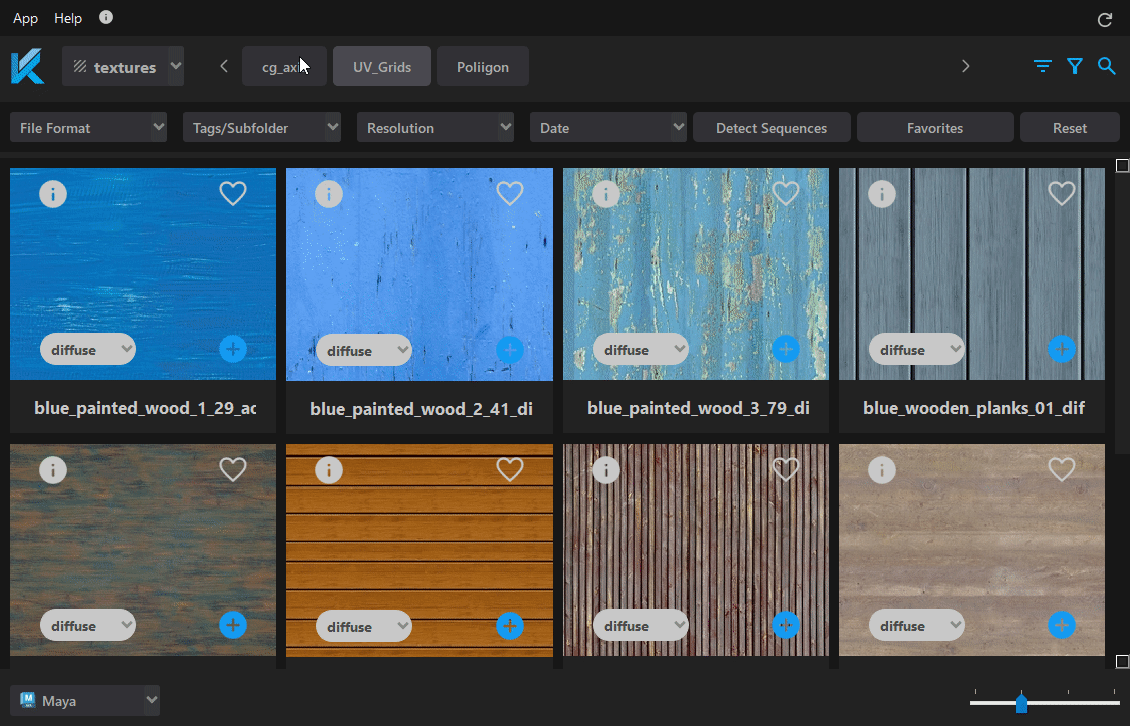The height and width of the screenshot is (726, 1130).
Task: Add the reddish striped wood texture with plus
Action: (786, 625)
